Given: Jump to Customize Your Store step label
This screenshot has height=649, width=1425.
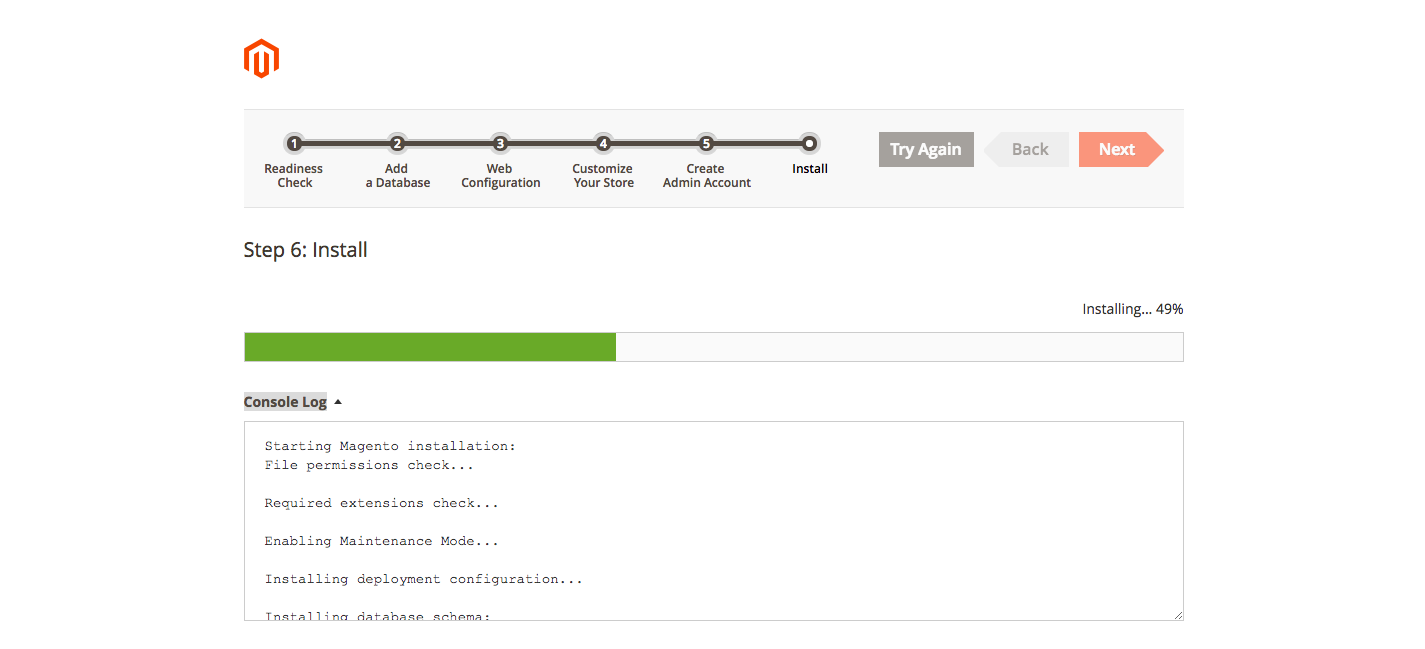Looking at the screenshot, I should click(x=603, y=176).
